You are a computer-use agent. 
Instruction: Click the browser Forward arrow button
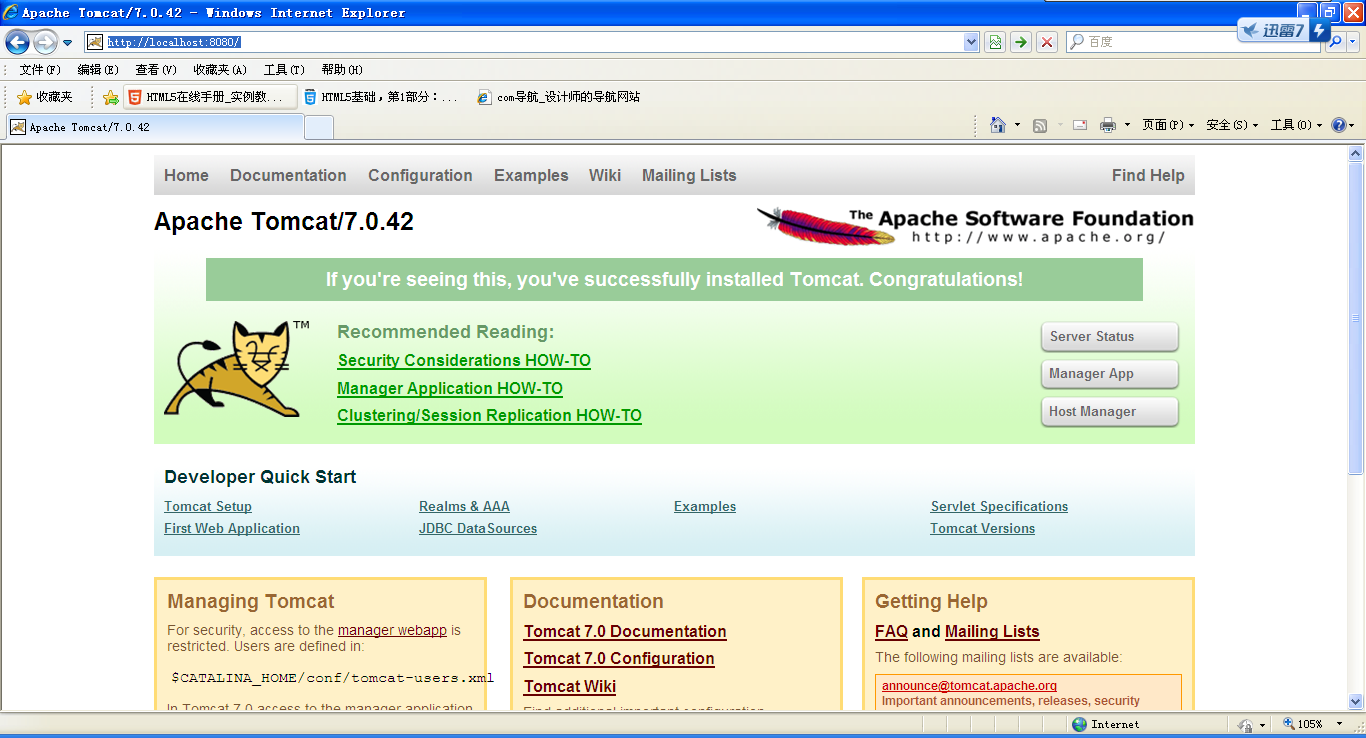coord(45,42)
